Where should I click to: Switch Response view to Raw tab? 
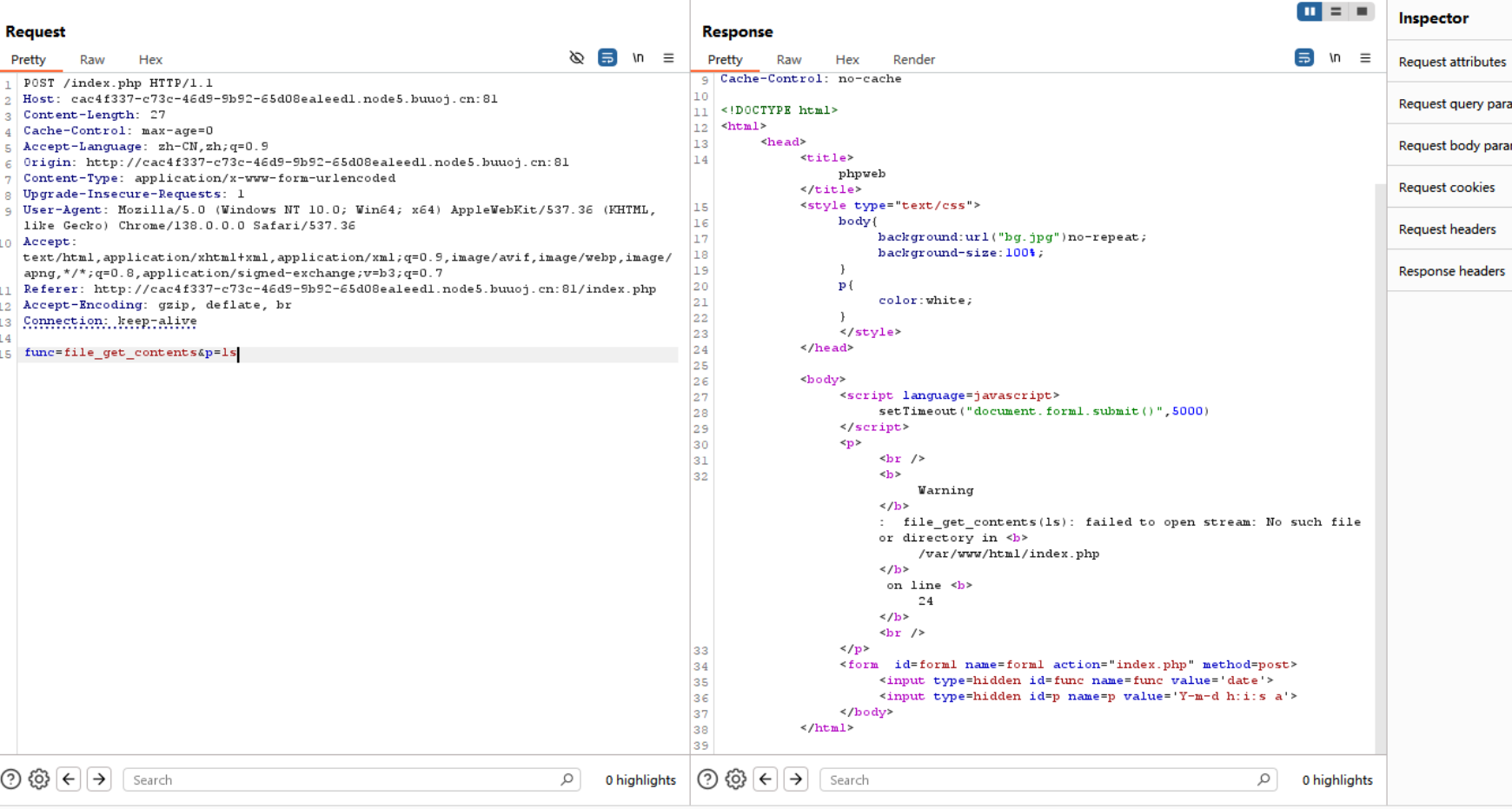789,60
